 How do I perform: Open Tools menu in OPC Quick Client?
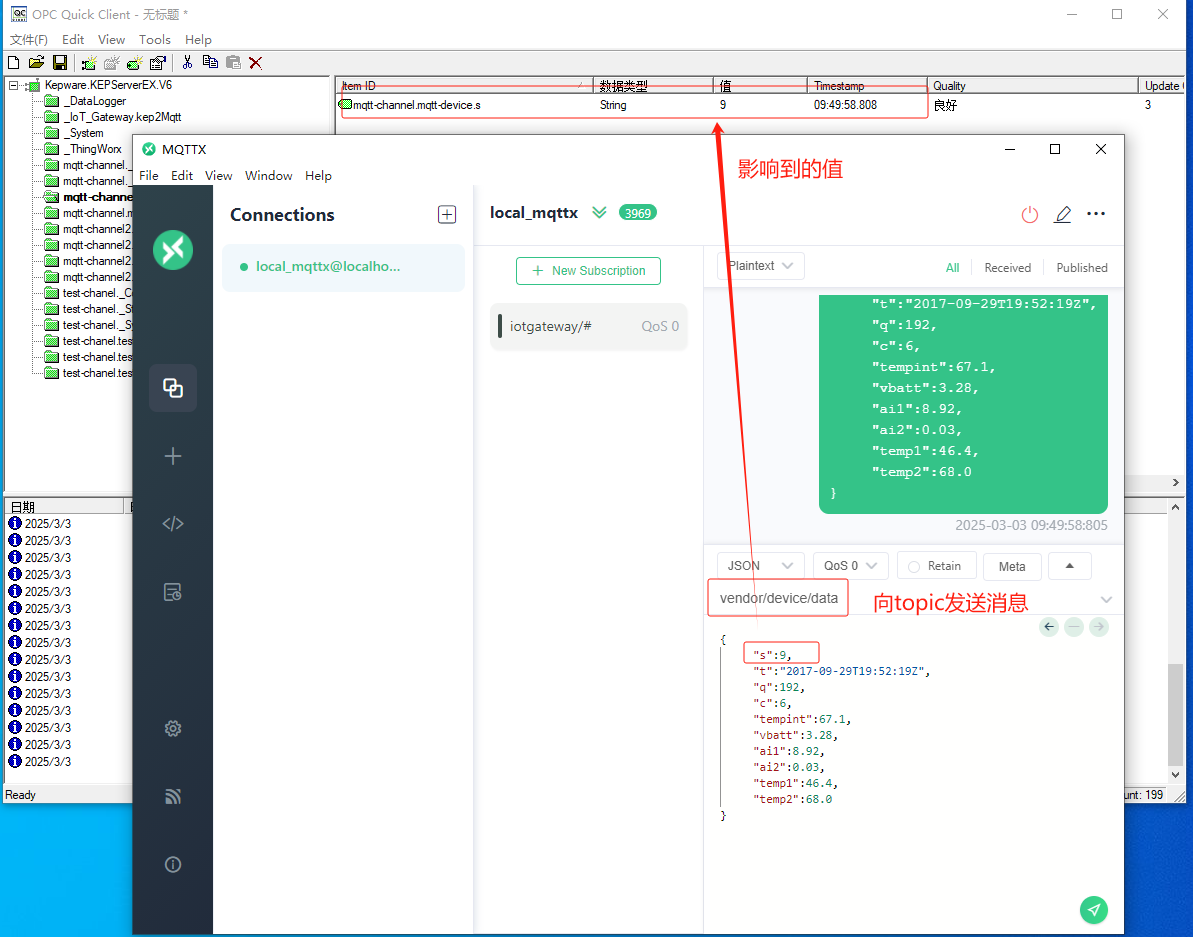point(154,40)
